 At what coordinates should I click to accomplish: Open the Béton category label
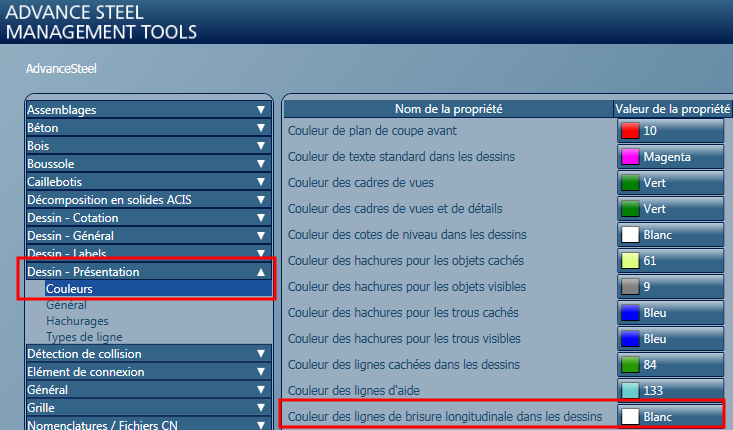click(x=43, y=128)
